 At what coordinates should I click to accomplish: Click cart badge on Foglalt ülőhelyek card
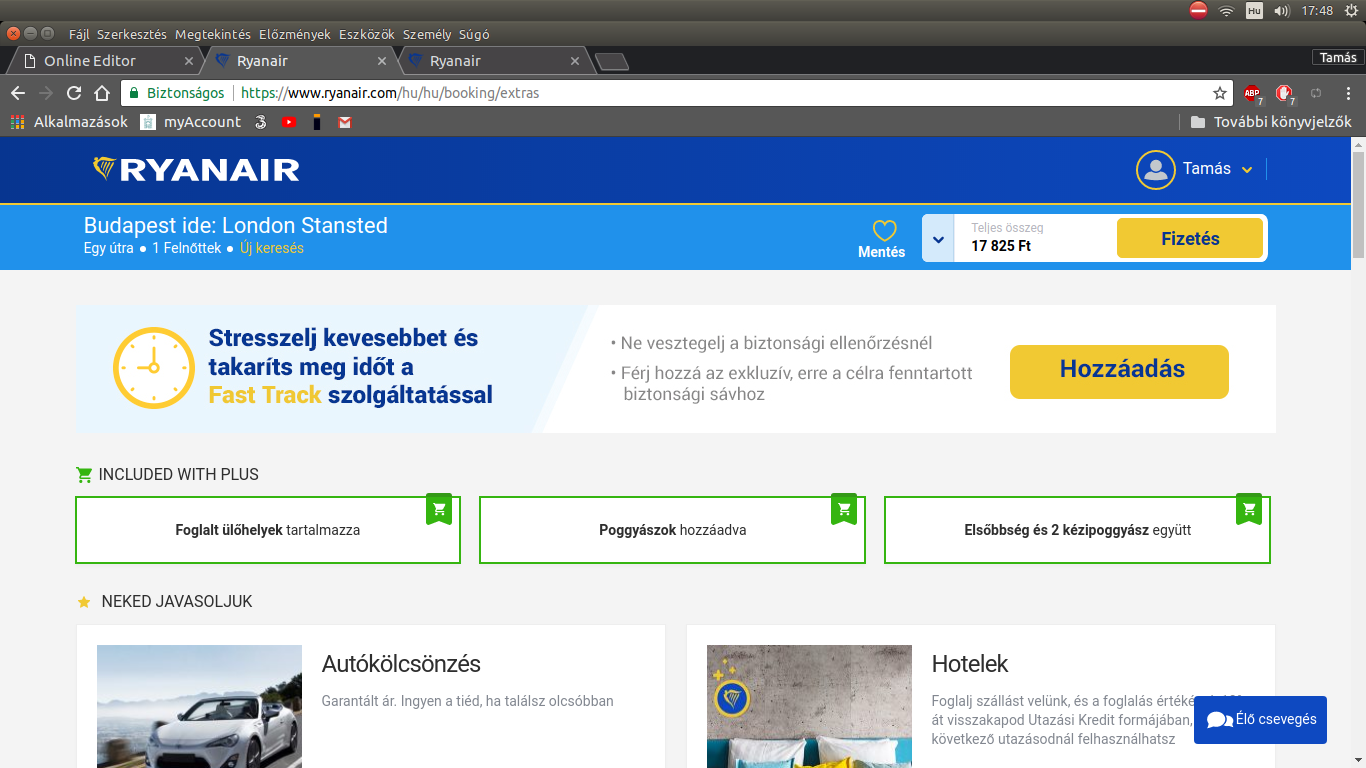click(439, 509)
